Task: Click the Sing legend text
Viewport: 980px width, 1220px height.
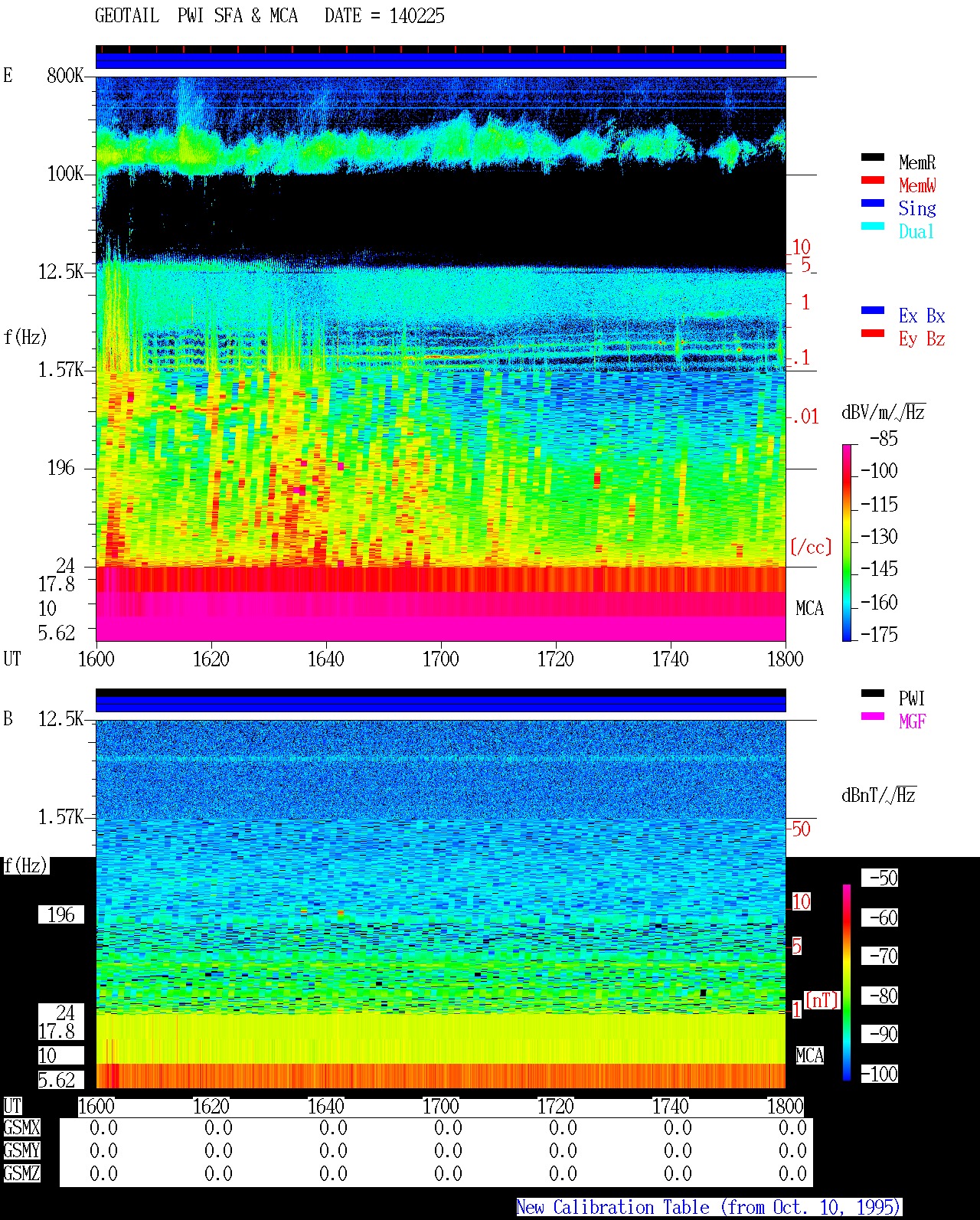Action: pos(917,208)
